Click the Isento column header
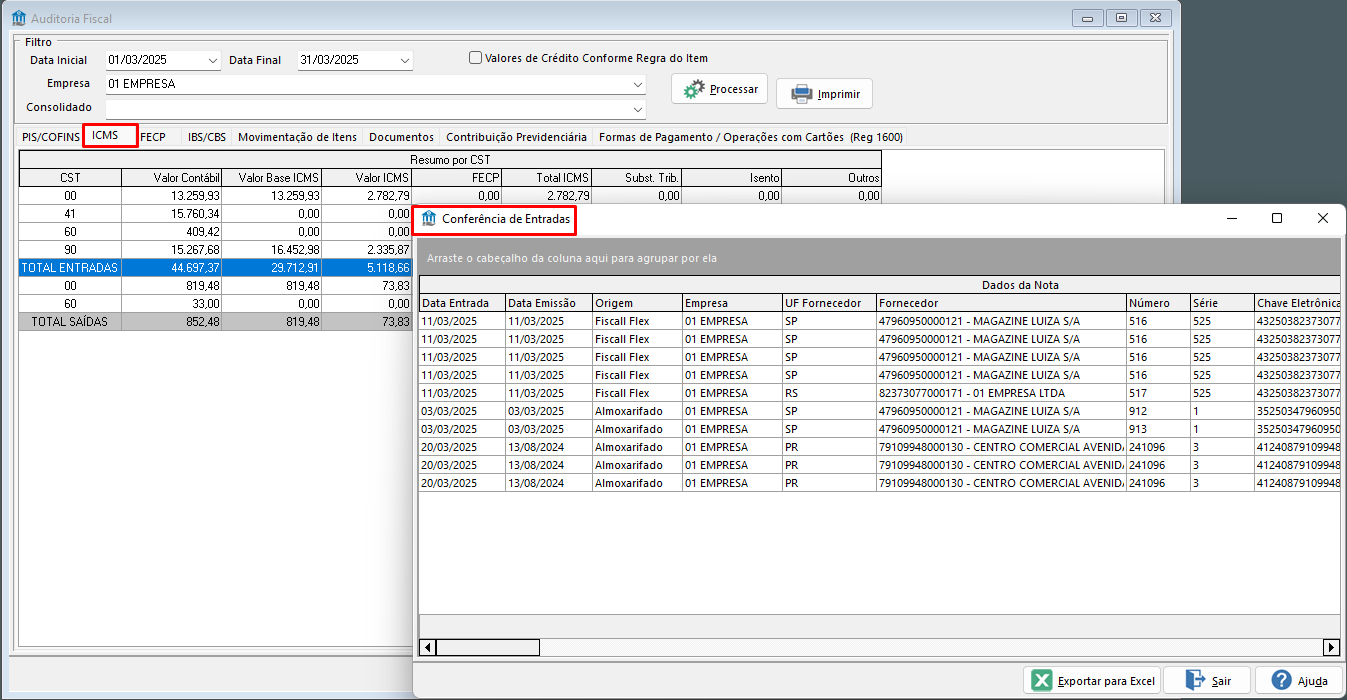The height and width of the screenshot is (700, 1347). [732, 178]
